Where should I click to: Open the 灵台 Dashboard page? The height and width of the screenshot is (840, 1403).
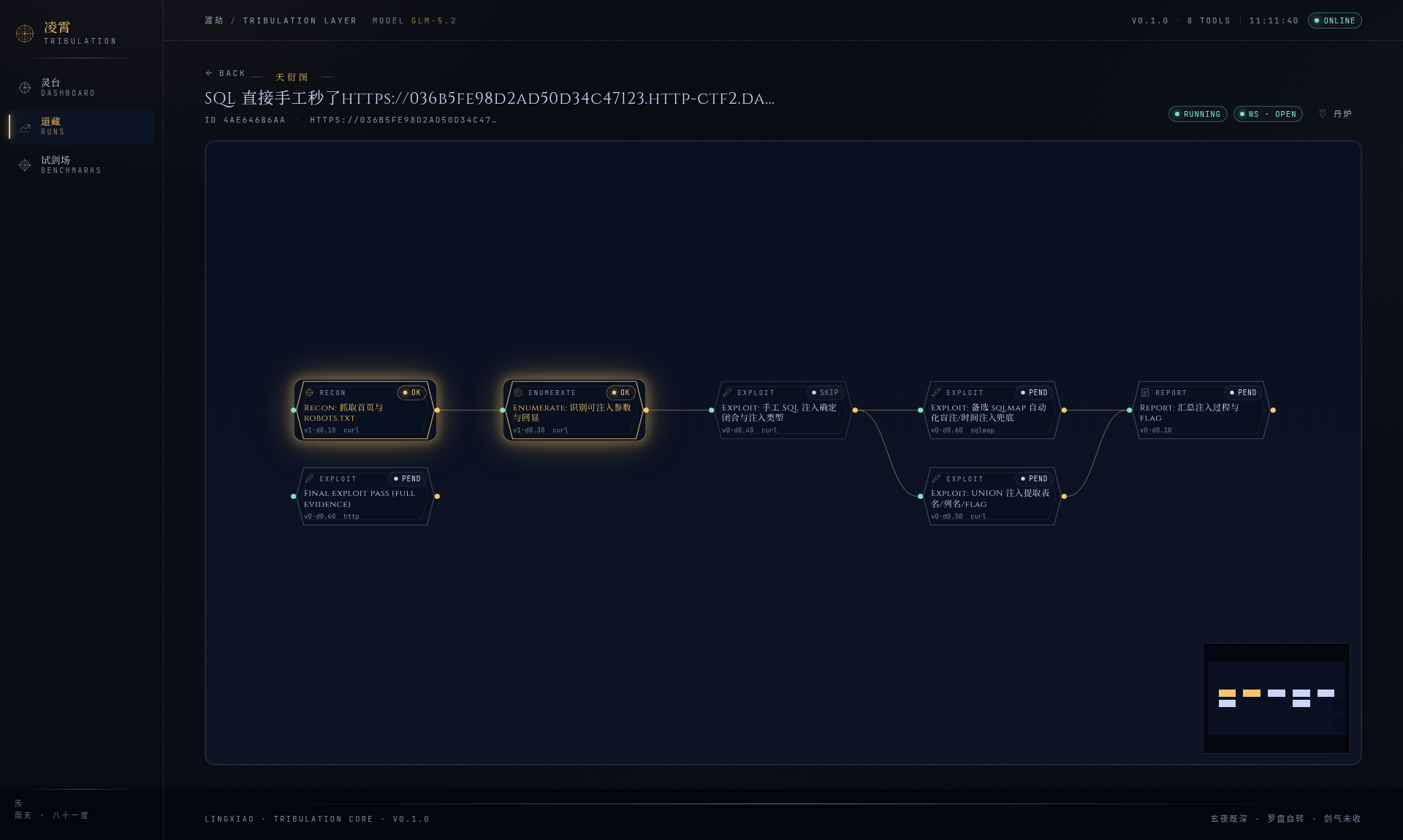coord(82,88)
